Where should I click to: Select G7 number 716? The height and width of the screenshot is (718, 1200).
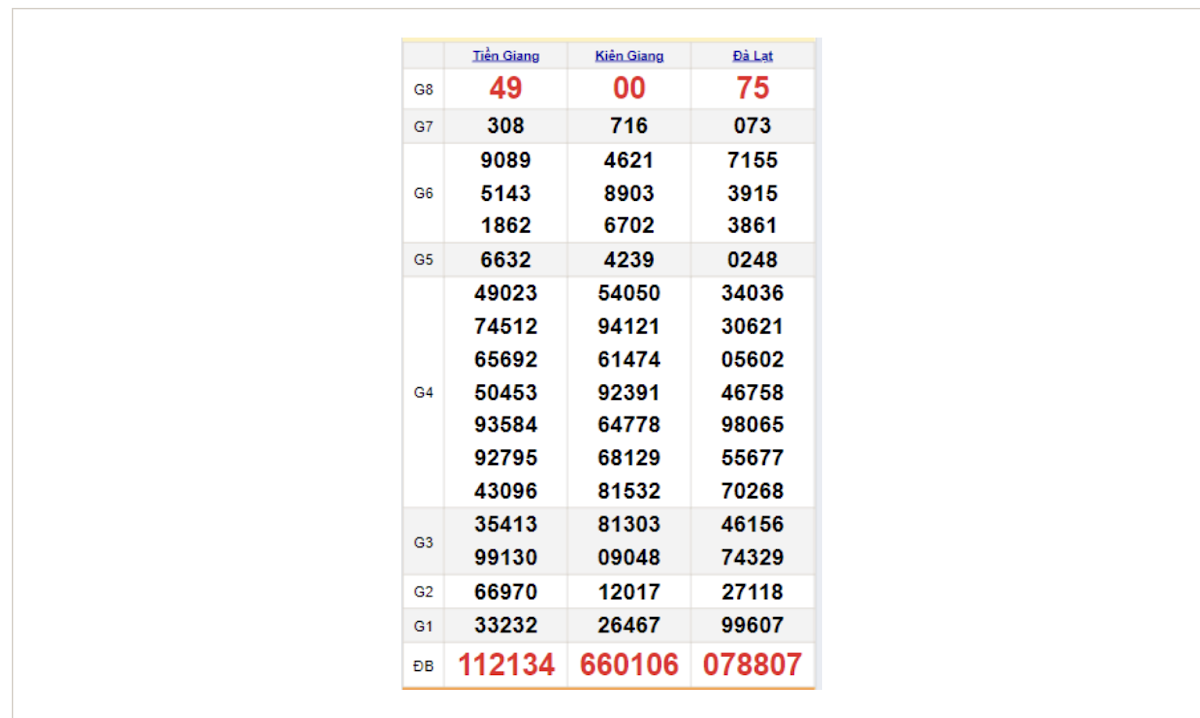click(629, 126)
